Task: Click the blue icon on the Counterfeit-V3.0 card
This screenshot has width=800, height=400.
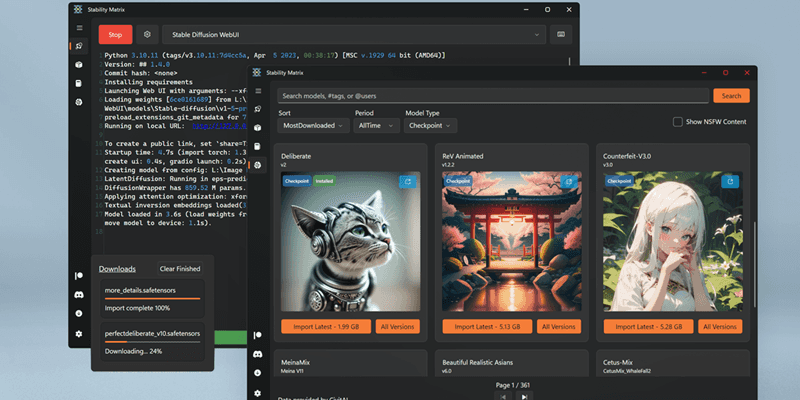Action: click(x=730, y=181)
